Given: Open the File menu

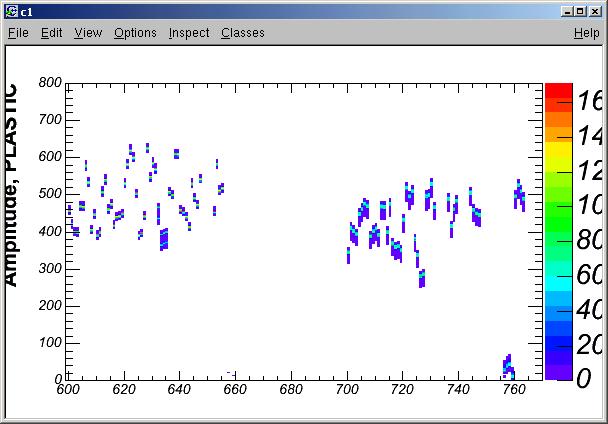Looking at the screenshot, I should (x=18, y=33).
